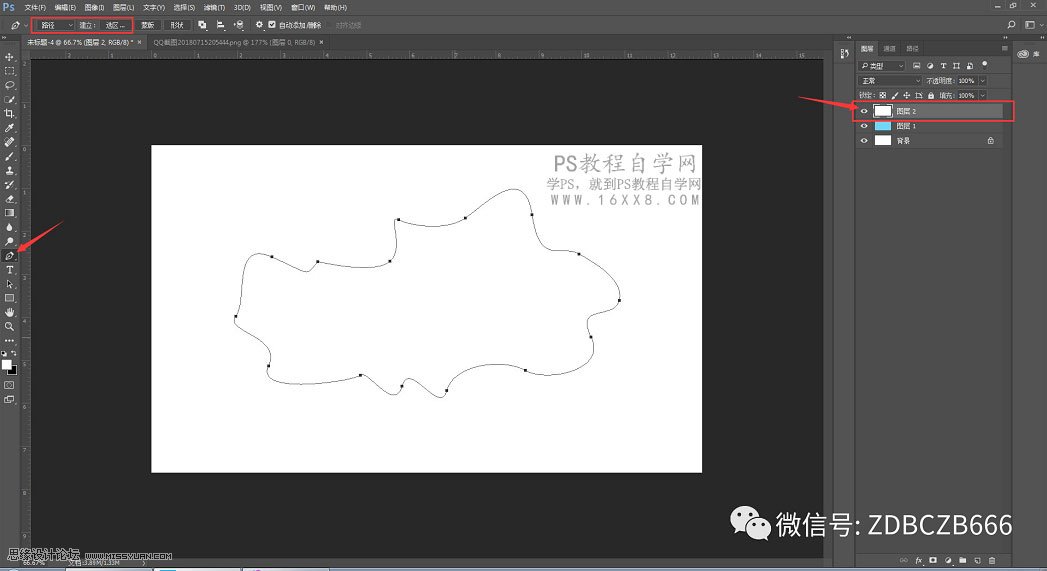Select the Clone Stamp tool
This screenshot has width=1047, height=571.
point(9,170)
